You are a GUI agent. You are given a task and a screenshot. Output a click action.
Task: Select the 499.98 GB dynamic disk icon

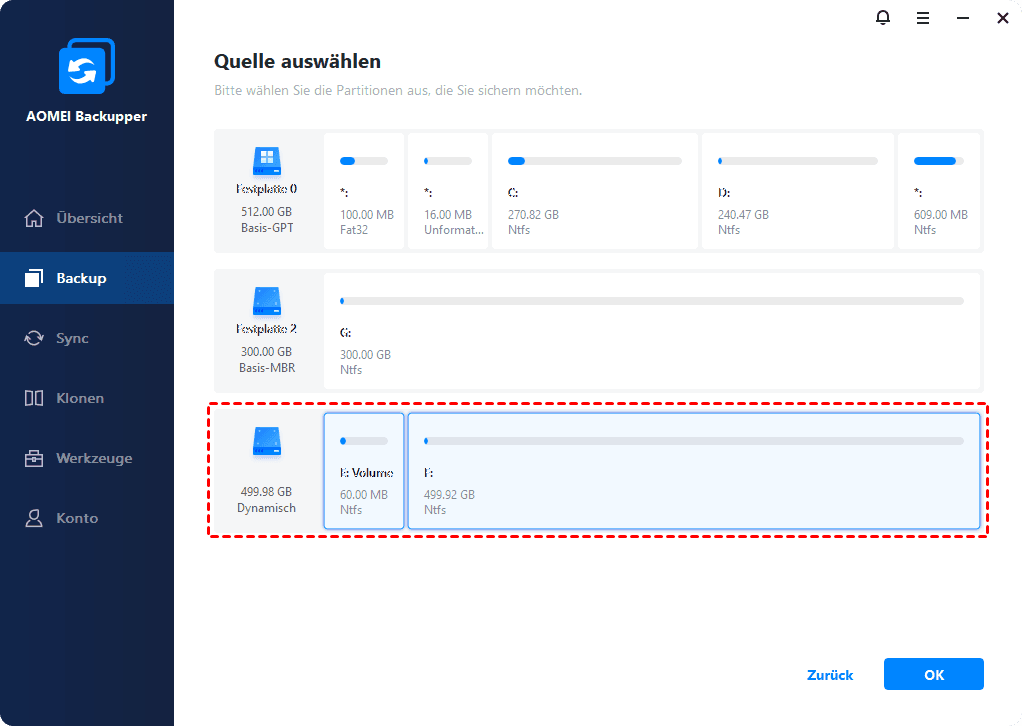pos(267,442)
